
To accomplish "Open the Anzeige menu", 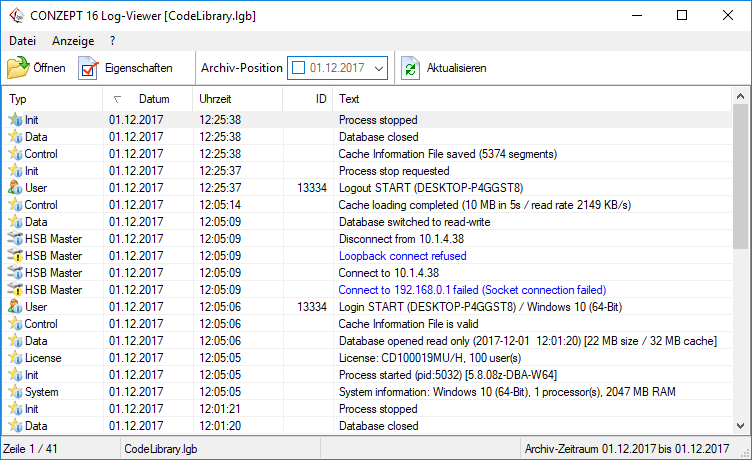I will coord(73,41).
